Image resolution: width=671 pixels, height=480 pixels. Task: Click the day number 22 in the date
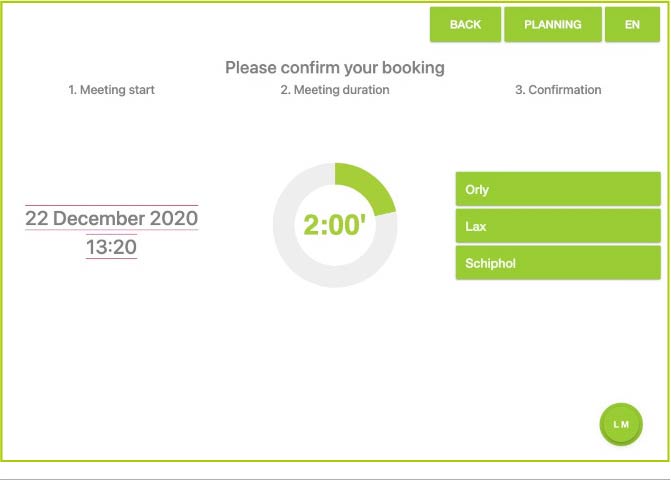pyautogui.click(x=37, y=218)
